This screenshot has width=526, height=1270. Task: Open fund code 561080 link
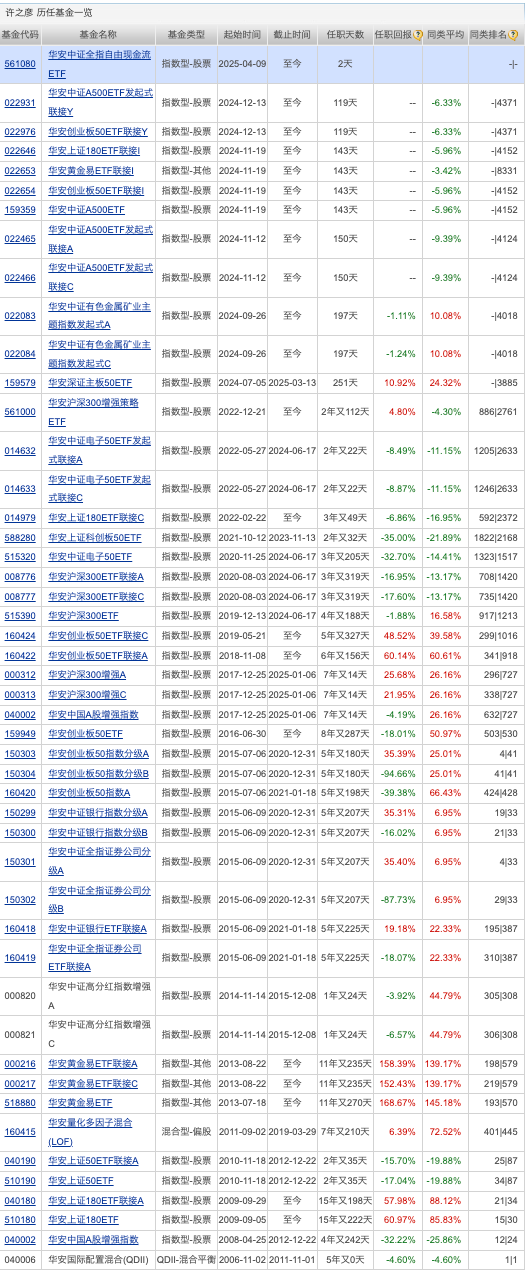(x=20, y=63)
